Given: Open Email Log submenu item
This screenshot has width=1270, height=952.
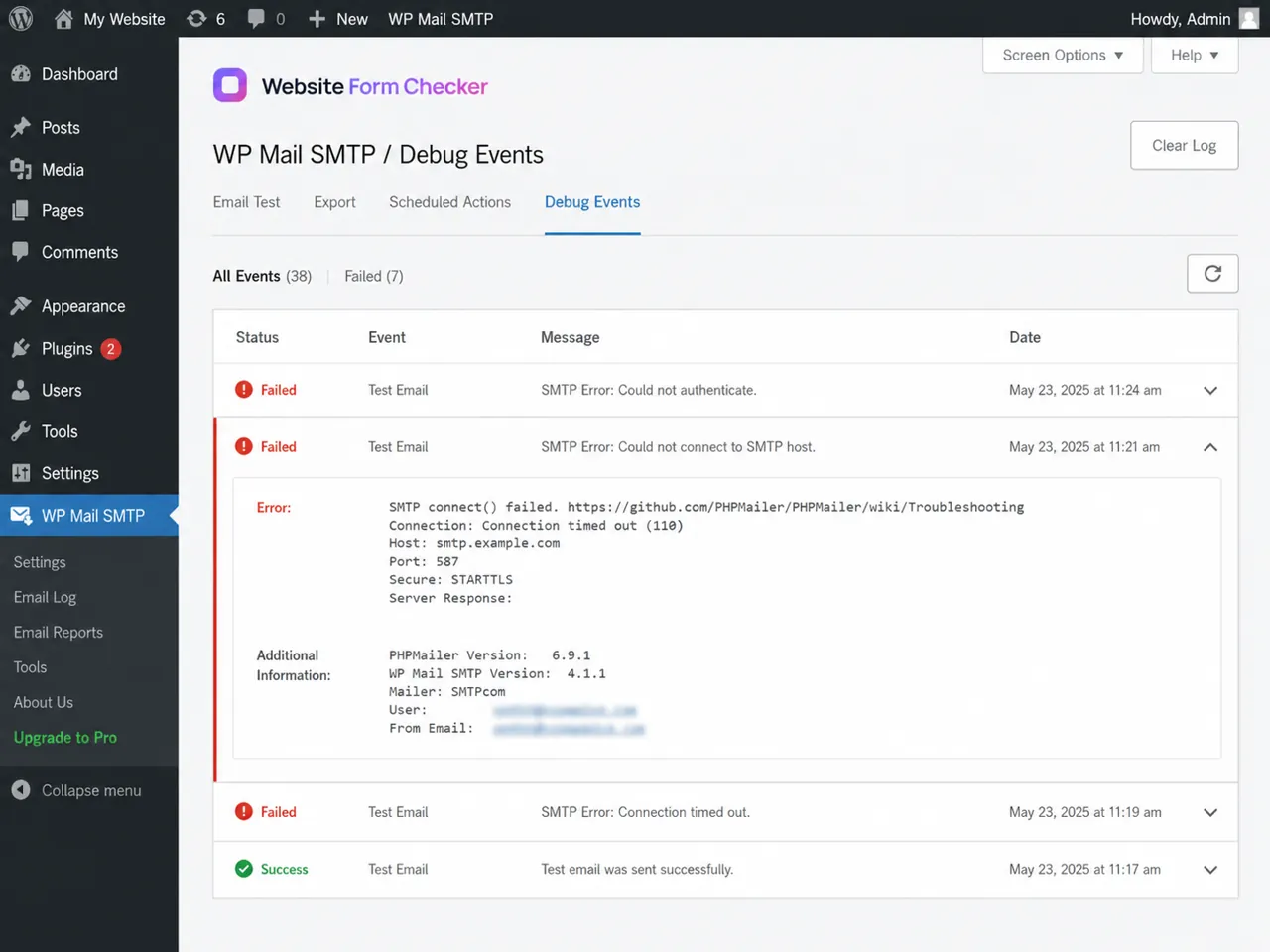Looking at the screenshot, I should click(45, 597).
